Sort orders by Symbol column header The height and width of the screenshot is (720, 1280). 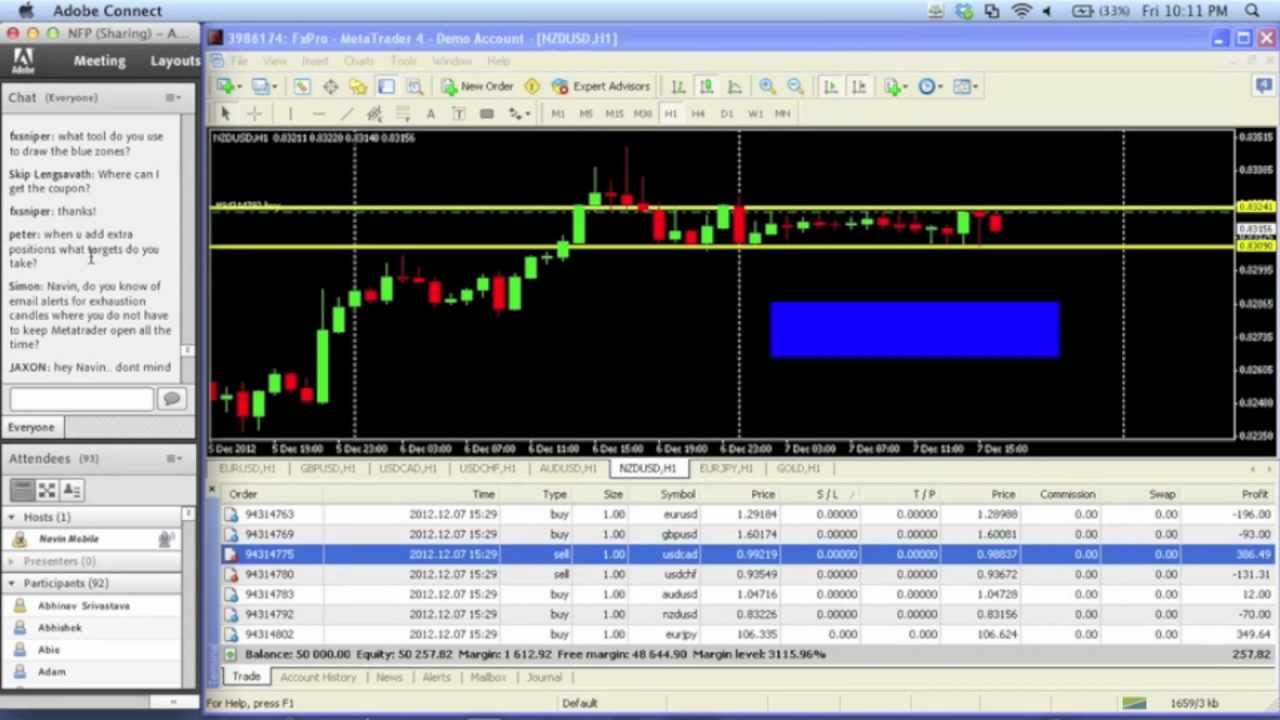pyautogui.click(x=677, y=494)
